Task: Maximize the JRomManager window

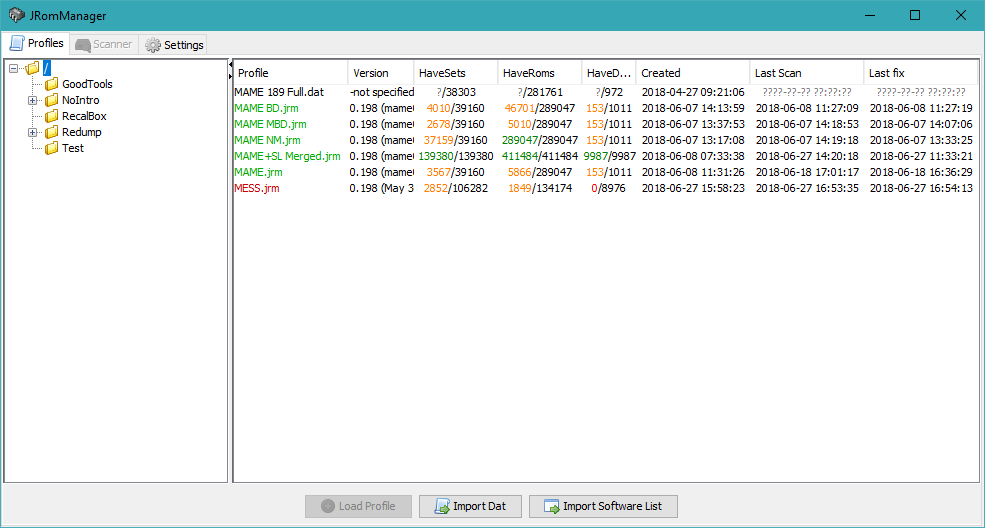Action: click(x=915, y=15)
